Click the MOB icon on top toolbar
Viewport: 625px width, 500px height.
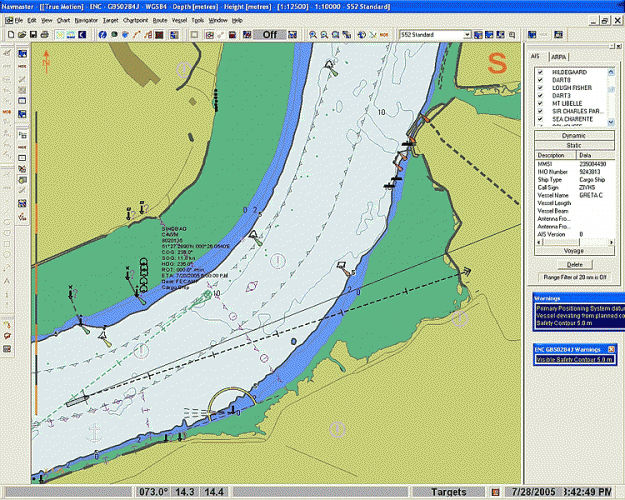384,34
